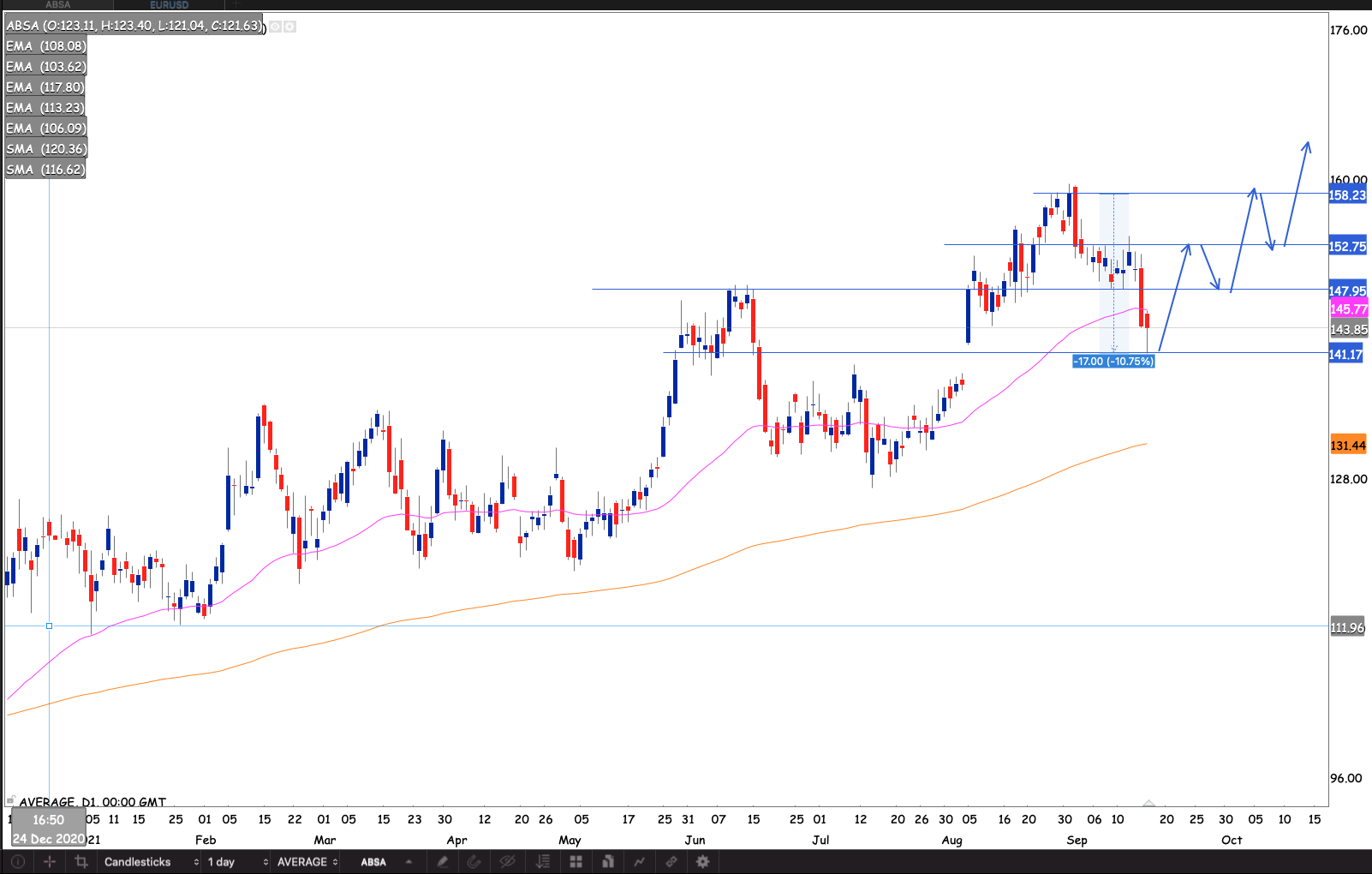Click the line chart indicators icon
The height and width of the screenshot is (874, 1372).
point(639,861)
